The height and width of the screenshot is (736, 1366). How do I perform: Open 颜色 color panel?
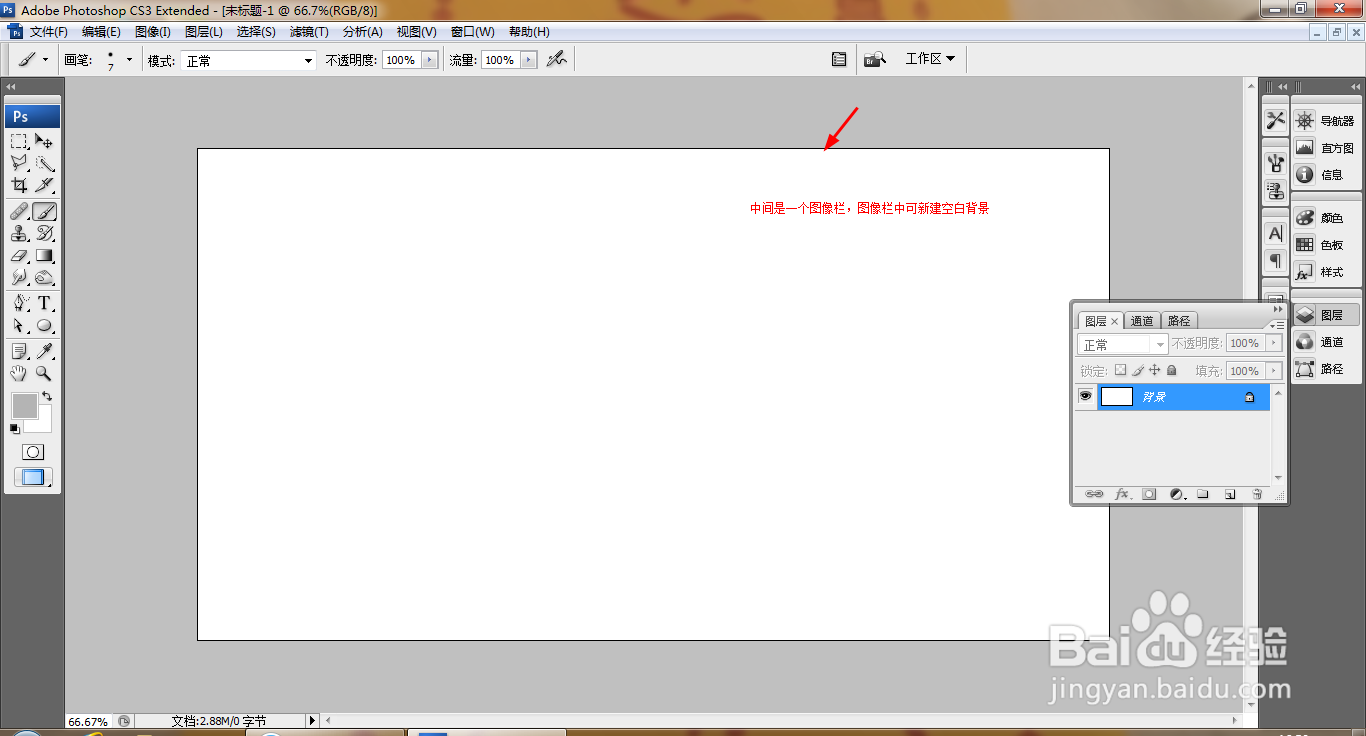tap(1326, 218)
